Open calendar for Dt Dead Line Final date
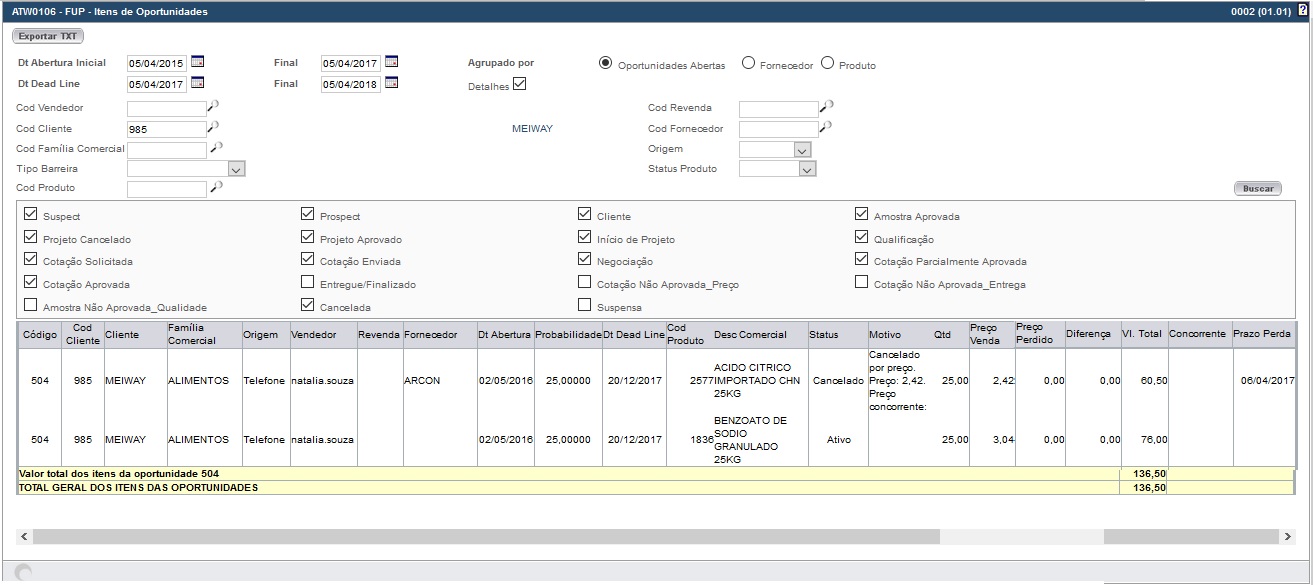The width and height of the screenshot is (1313, 585). pyautogui.click(x=391, y=83)
